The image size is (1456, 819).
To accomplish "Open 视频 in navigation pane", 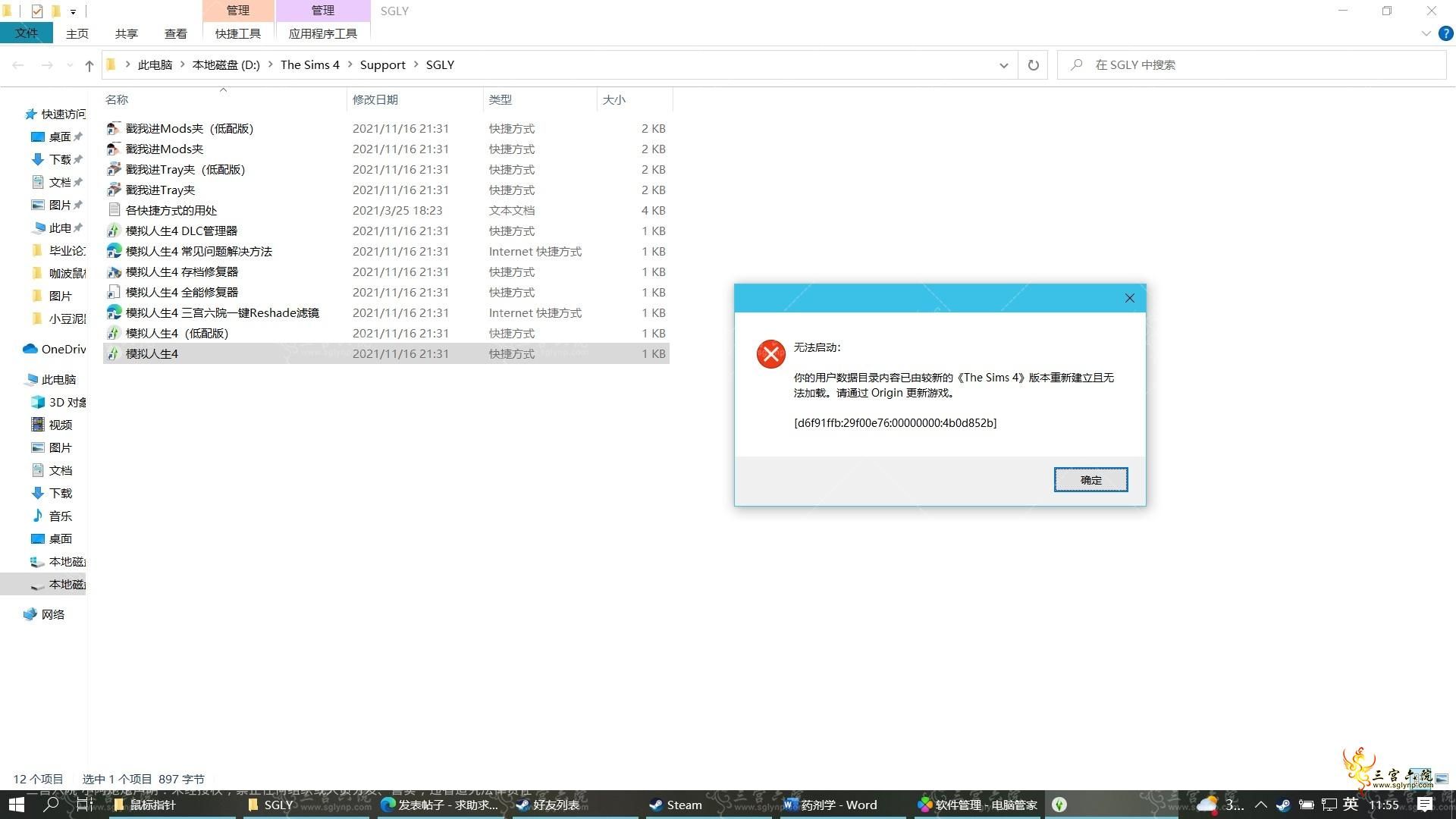I will point(52,425).
